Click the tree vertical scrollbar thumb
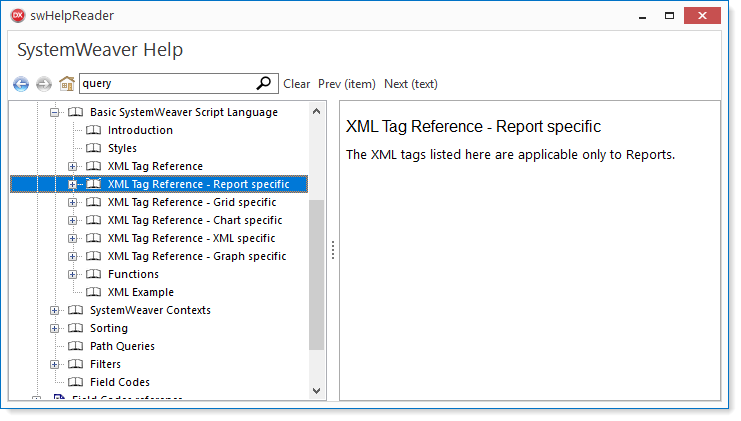Image resolution: width=741 pixels, height=421 pixels. tap(317, 275)
